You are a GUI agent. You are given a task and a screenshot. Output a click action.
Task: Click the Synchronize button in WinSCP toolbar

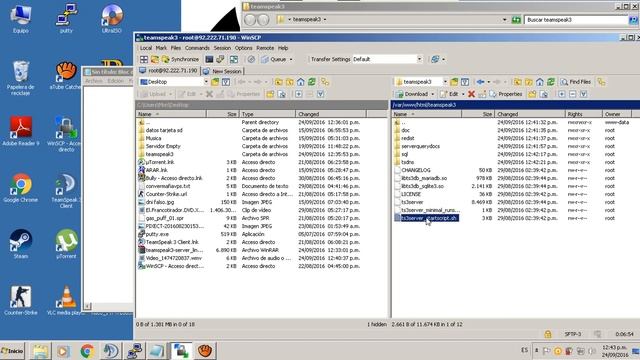tap(180, 59)
